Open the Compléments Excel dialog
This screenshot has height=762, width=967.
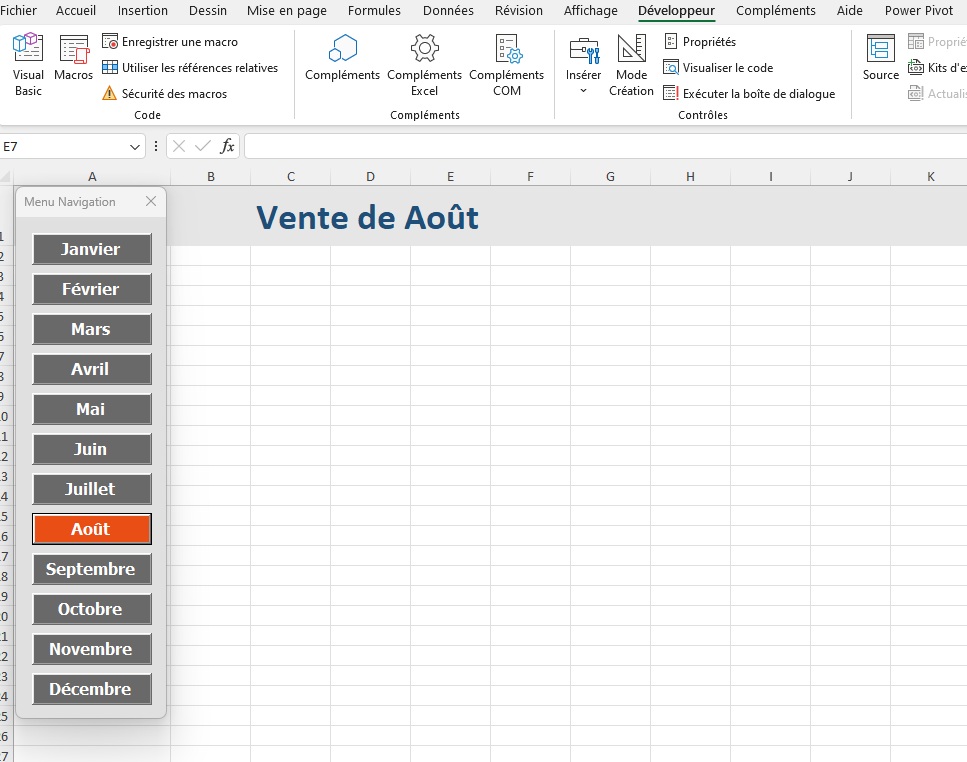424,62
